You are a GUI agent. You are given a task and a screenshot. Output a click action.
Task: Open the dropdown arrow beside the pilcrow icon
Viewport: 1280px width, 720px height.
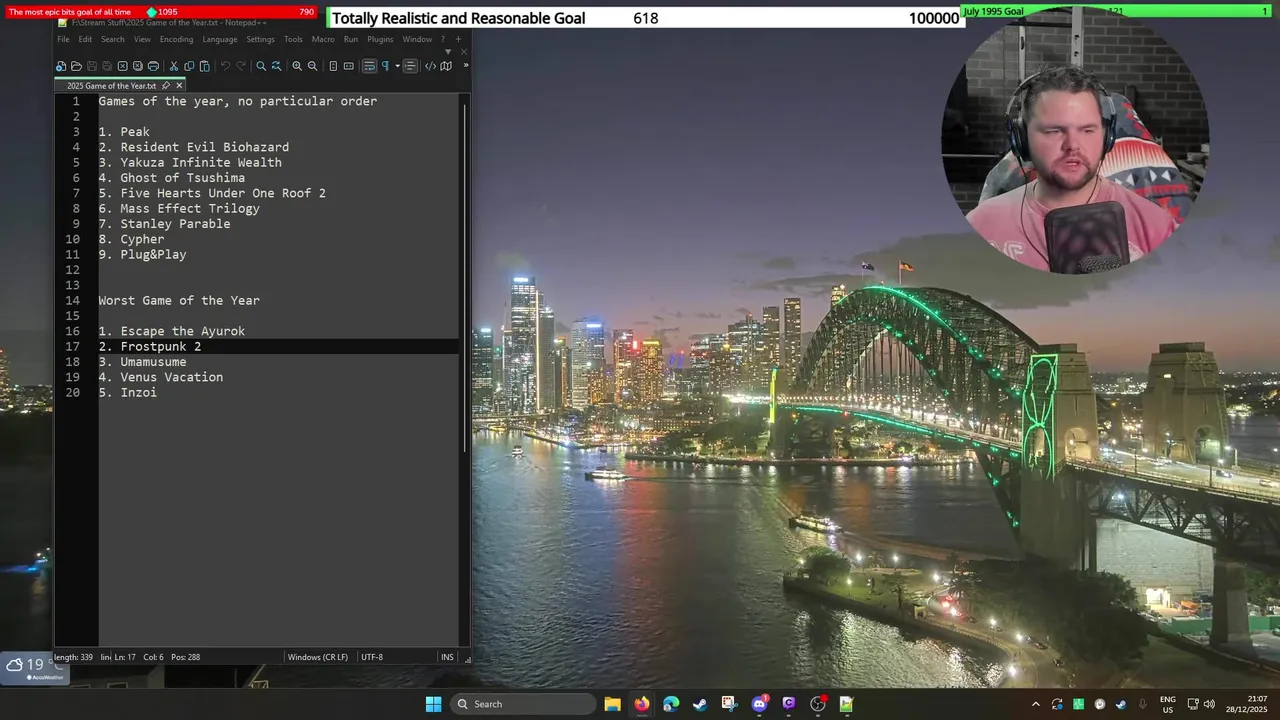tap(397, 66)
